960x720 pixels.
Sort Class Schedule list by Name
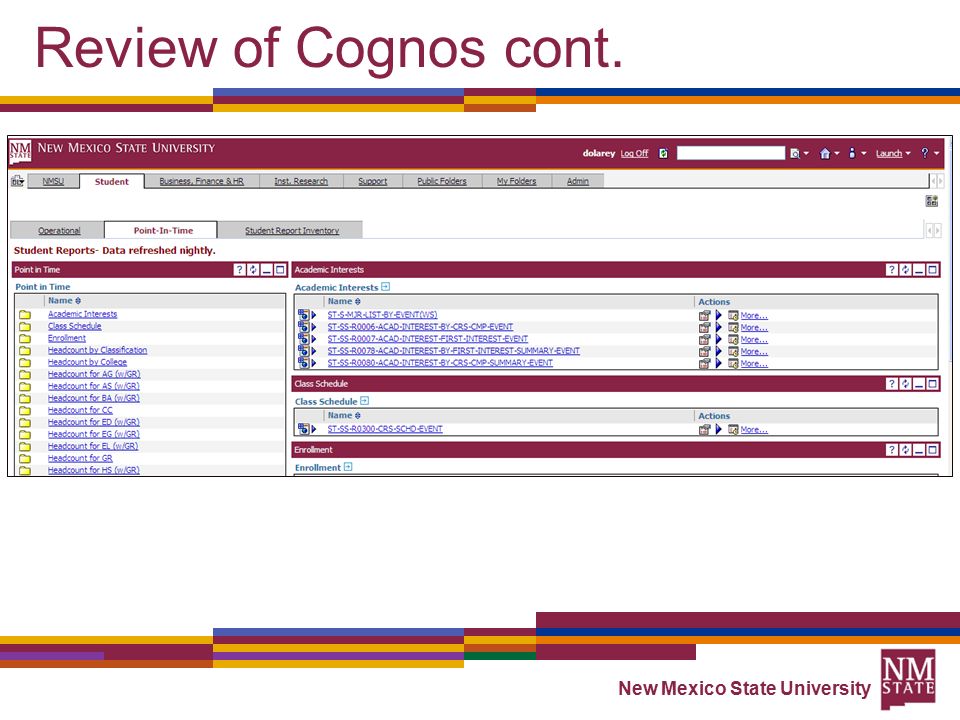tap(344, 415)
